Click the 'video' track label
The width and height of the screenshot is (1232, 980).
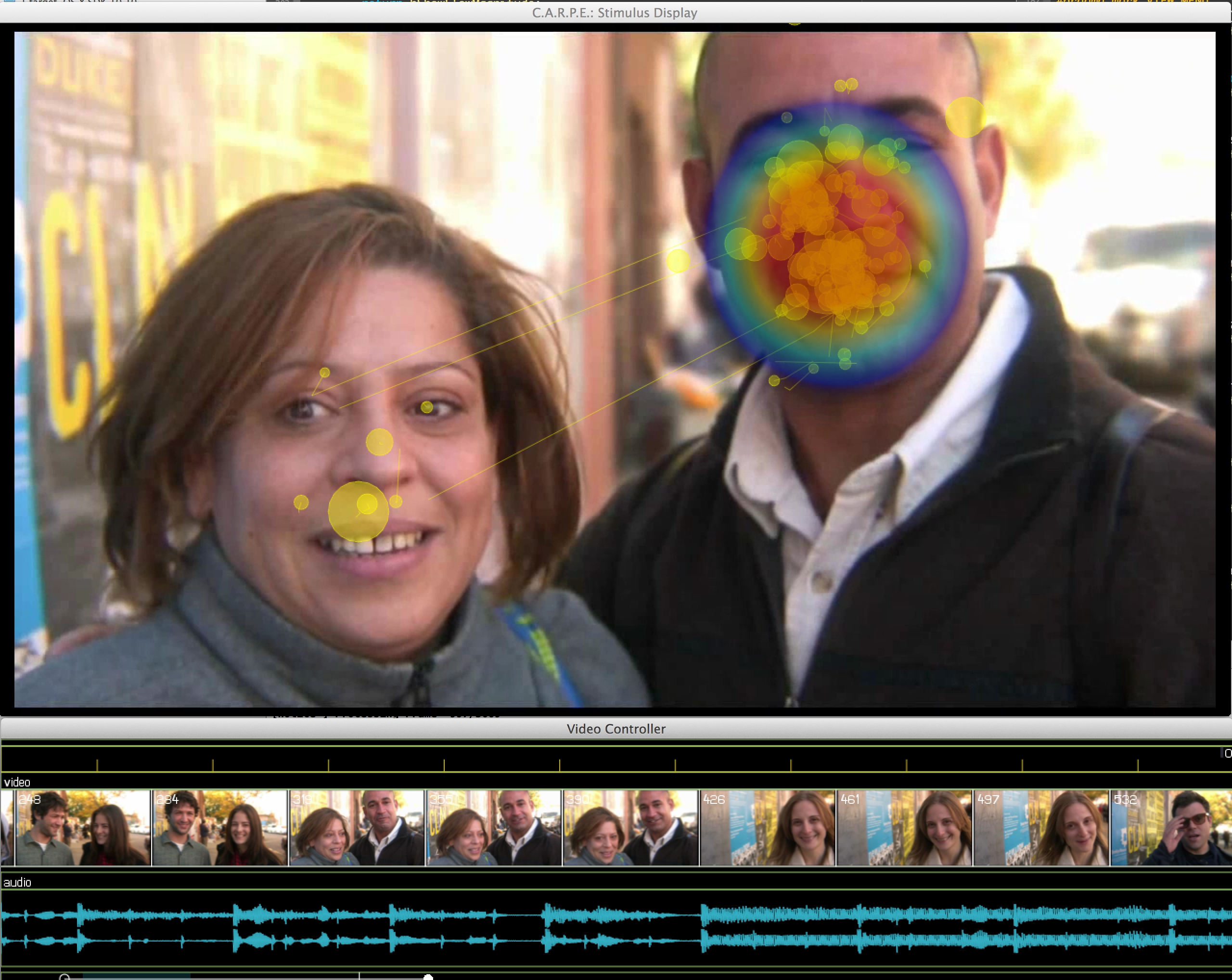click(16, 782)
